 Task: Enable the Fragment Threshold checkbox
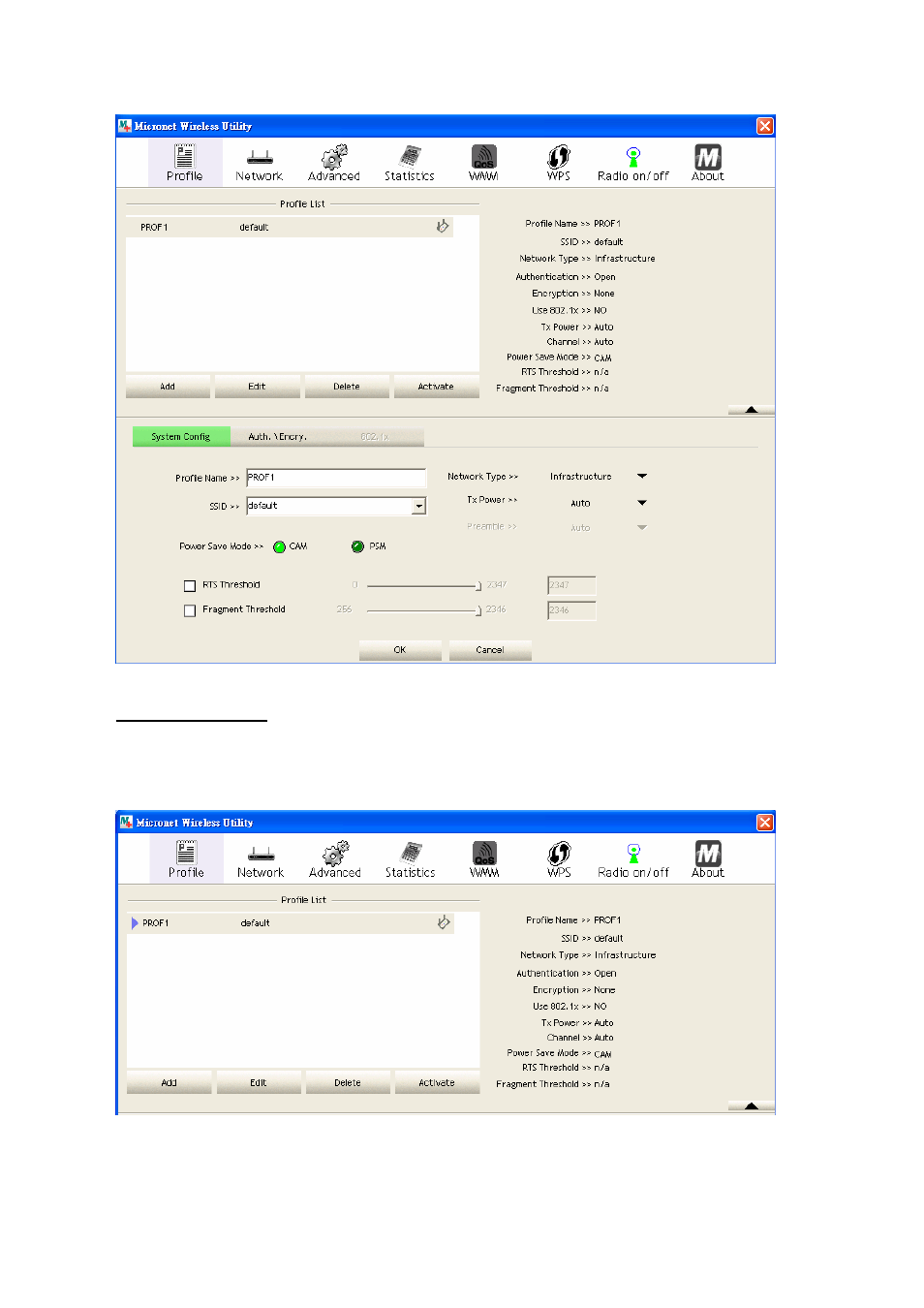(190, 610)
